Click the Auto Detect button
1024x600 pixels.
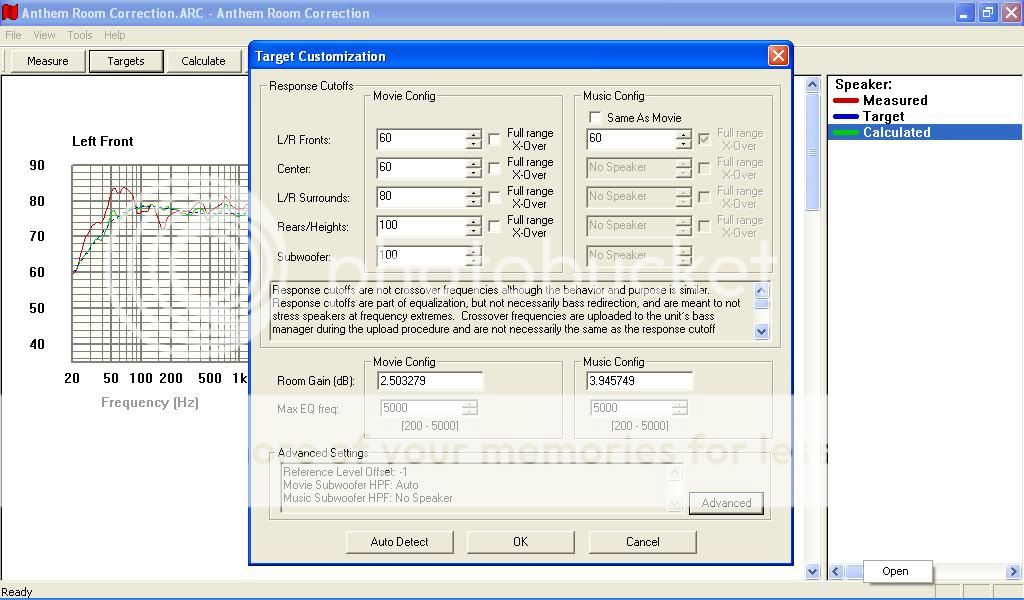click(400, 542)
